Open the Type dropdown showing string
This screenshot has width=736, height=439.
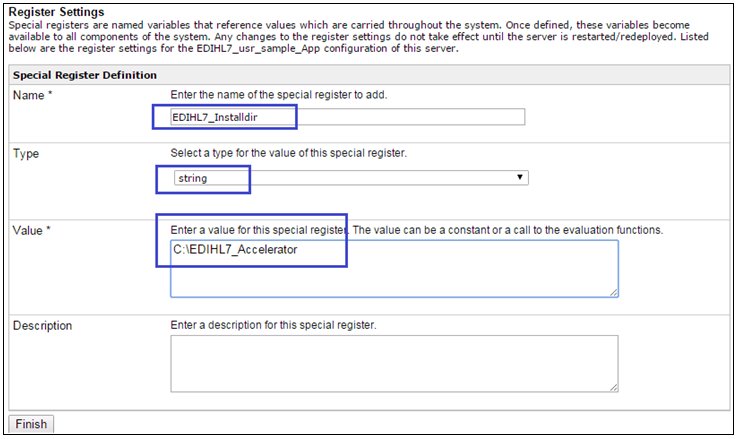tap(348, 178)
